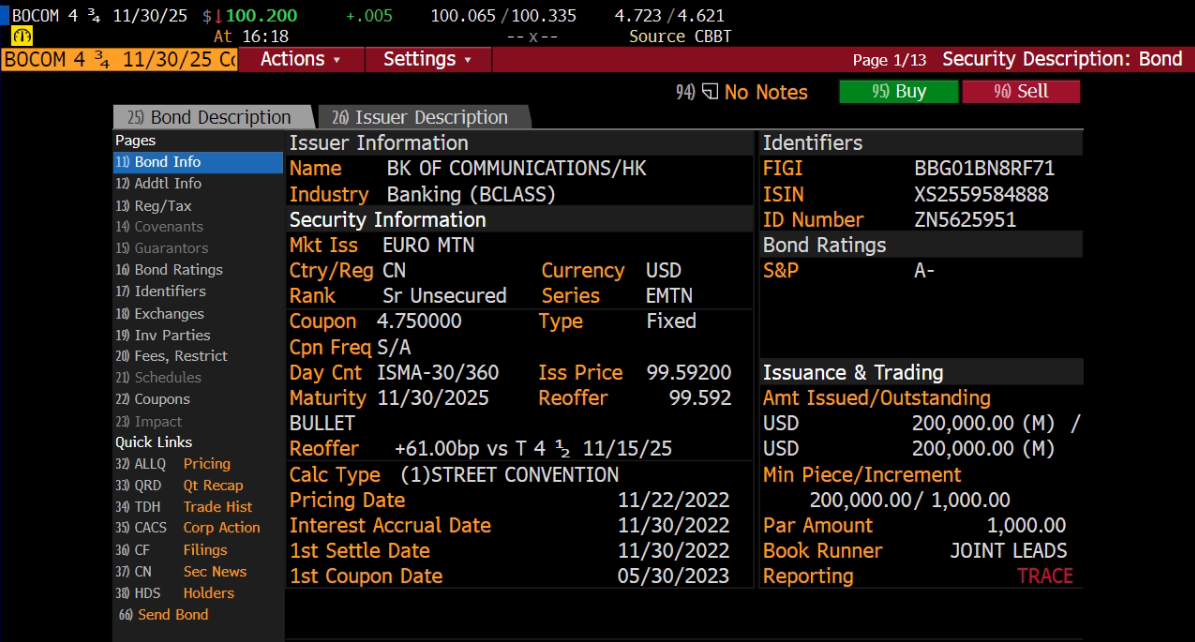Click the Iss Price 99.59200
The width and height of the screenshot is (1195, 642).
(688, 372)
